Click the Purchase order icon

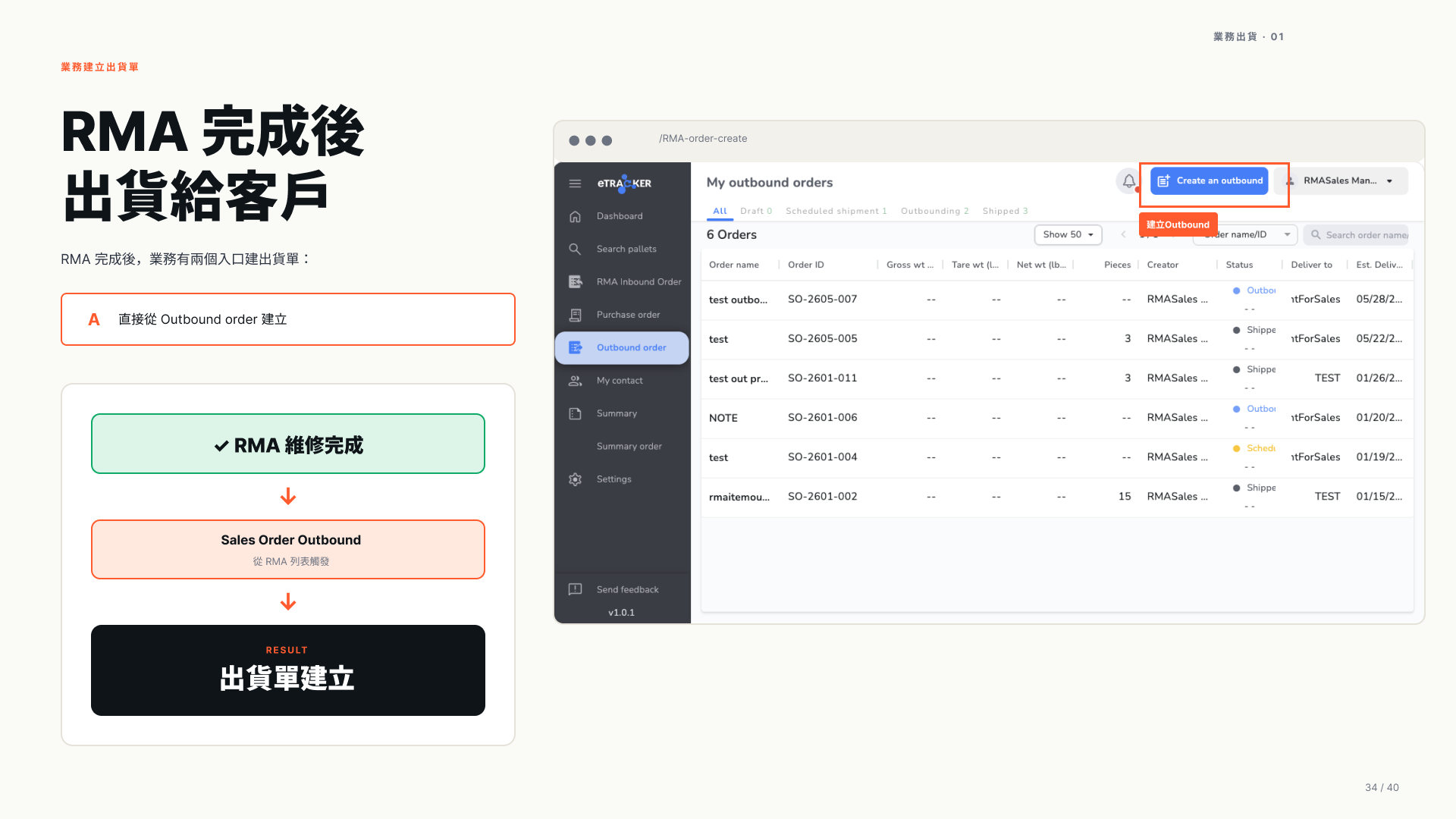(x=575, y=315)
